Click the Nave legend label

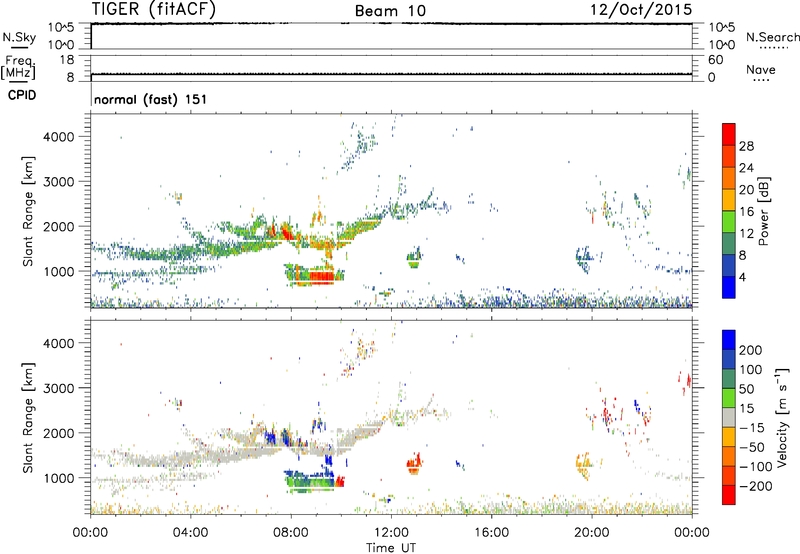760,69
